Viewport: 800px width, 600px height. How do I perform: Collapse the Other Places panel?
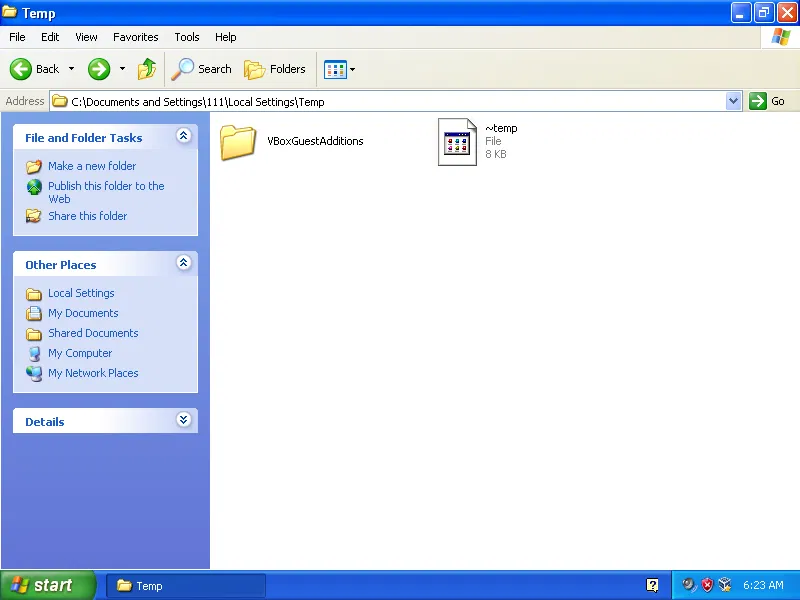184,263
